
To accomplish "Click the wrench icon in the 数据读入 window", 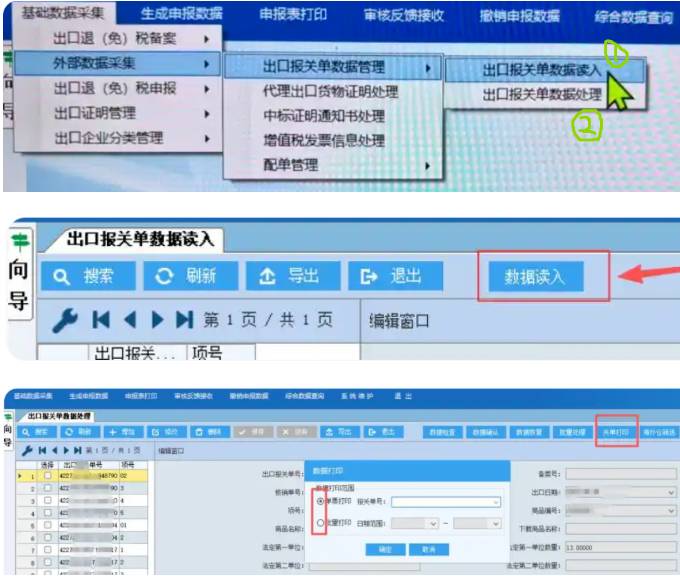I will pos(65,321).
